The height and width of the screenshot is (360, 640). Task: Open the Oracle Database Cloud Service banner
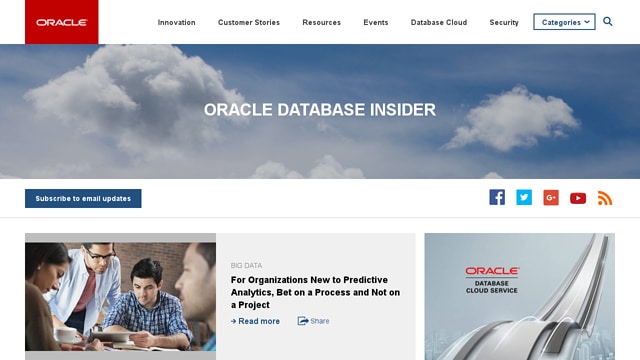point(520,297)
